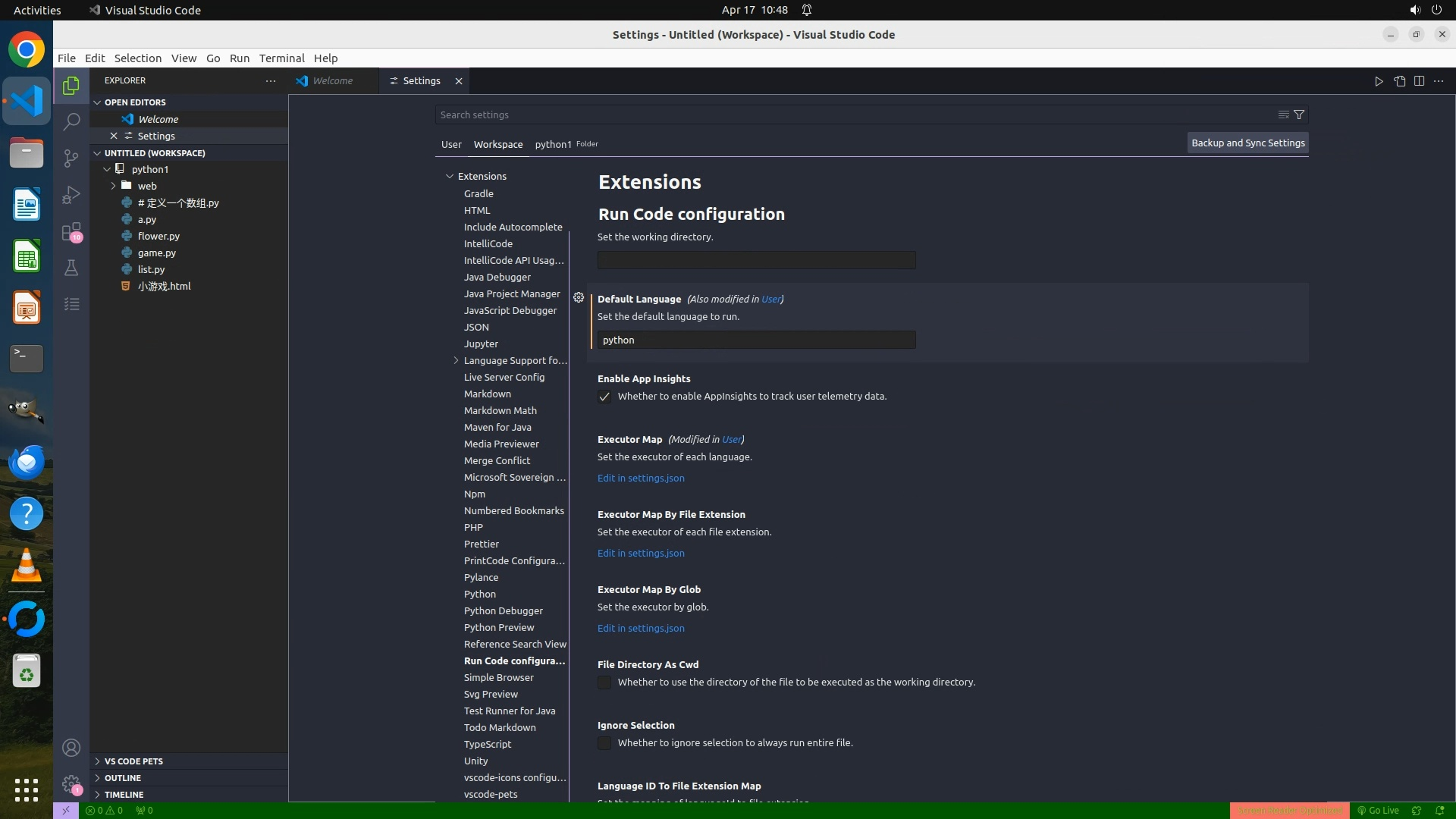The width and height of the screenshot is (1456, 819).
Task: Switch to the User settings tab
Action: 451,144
